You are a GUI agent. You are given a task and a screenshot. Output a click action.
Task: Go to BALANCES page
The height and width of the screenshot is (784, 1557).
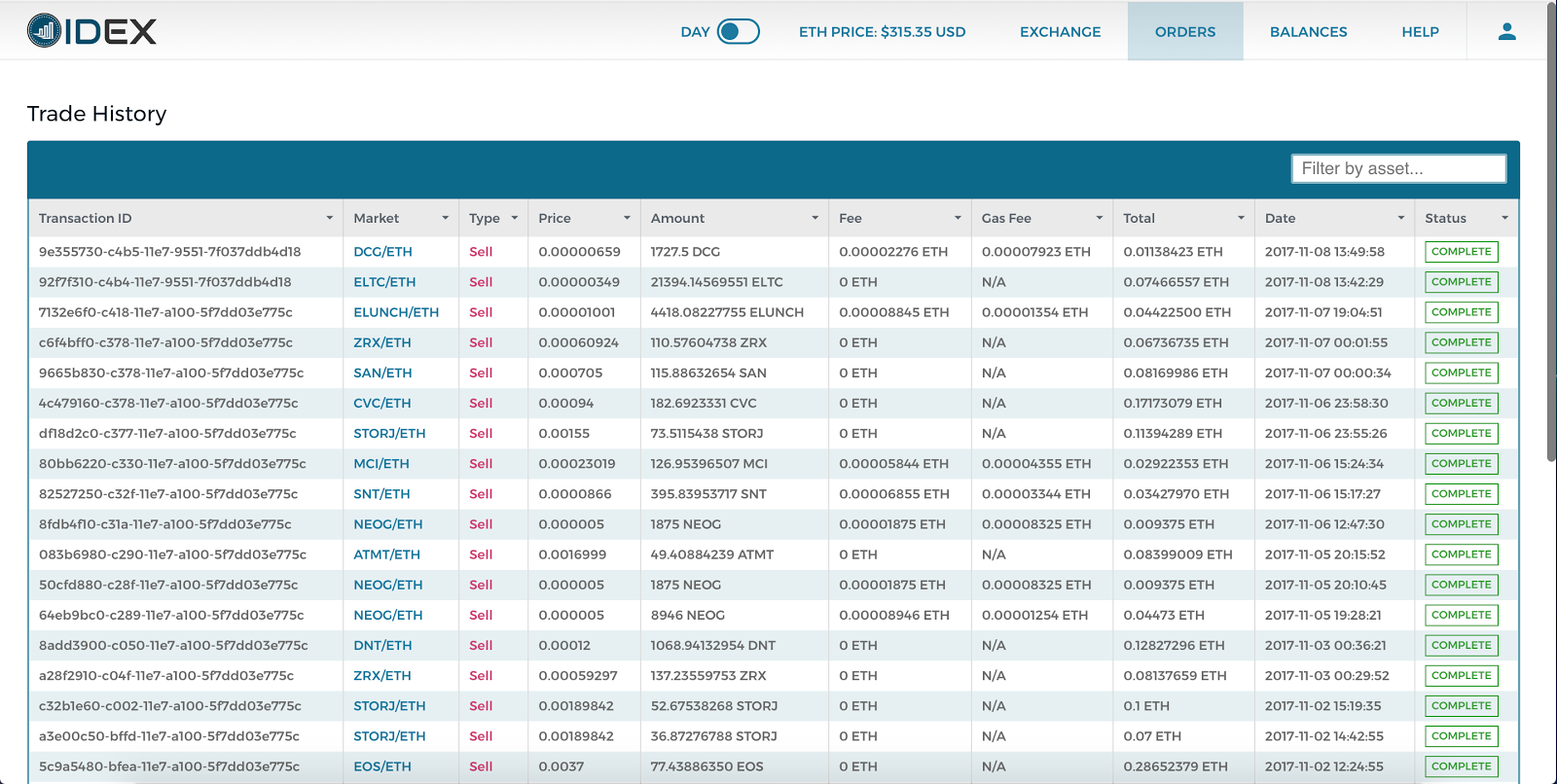(x=1308, y=32)
